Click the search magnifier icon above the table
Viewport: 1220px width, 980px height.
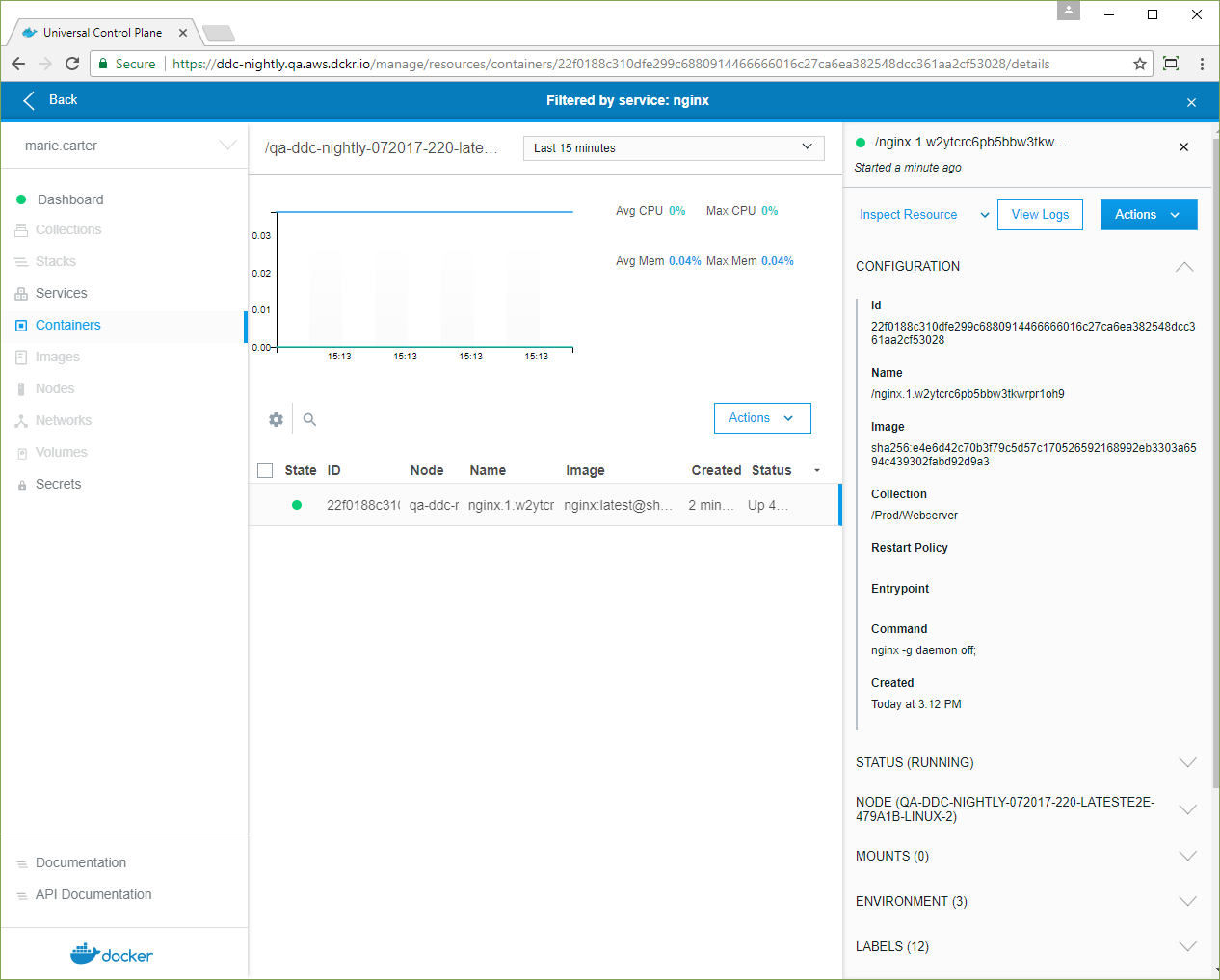coord(309,419)
